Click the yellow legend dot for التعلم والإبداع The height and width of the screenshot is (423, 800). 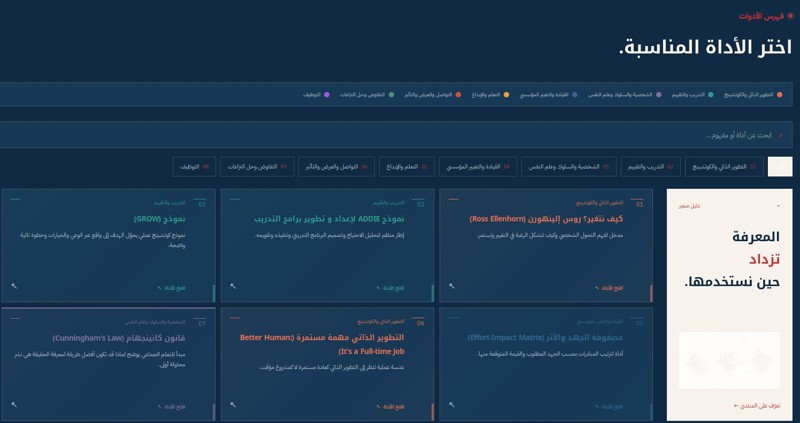pos(506,95)
